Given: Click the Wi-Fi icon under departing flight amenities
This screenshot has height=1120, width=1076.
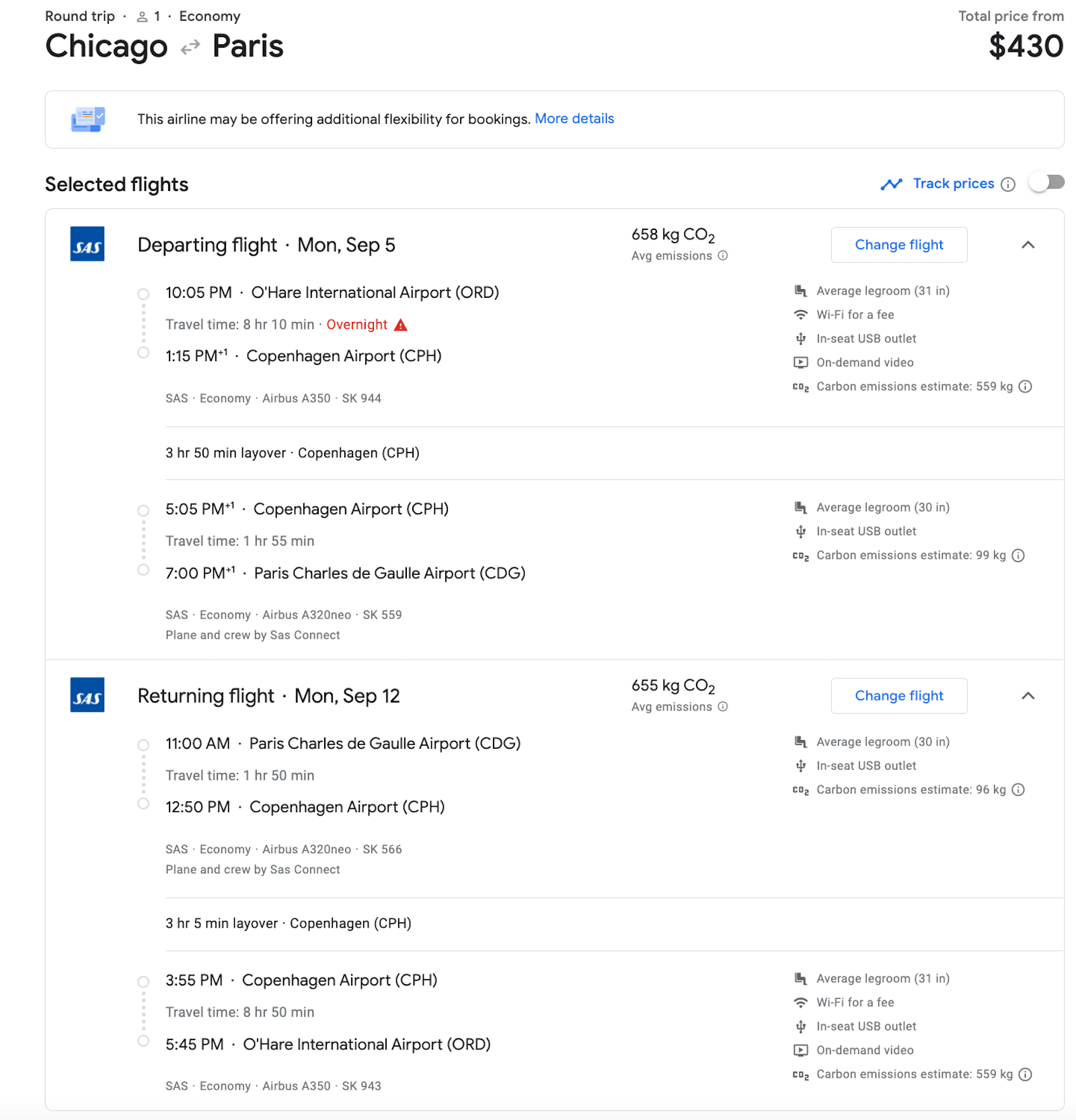Looking at the screenshot, I should 800,314.
